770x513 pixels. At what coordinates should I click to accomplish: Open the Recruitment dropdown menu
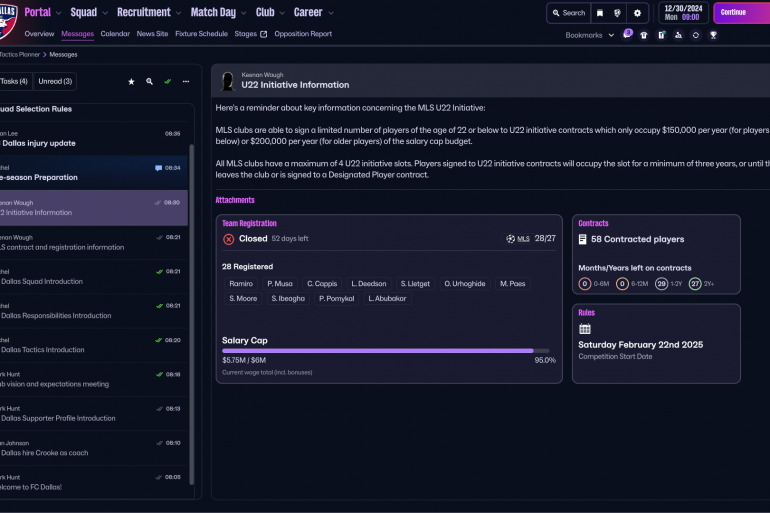point(149,13)
